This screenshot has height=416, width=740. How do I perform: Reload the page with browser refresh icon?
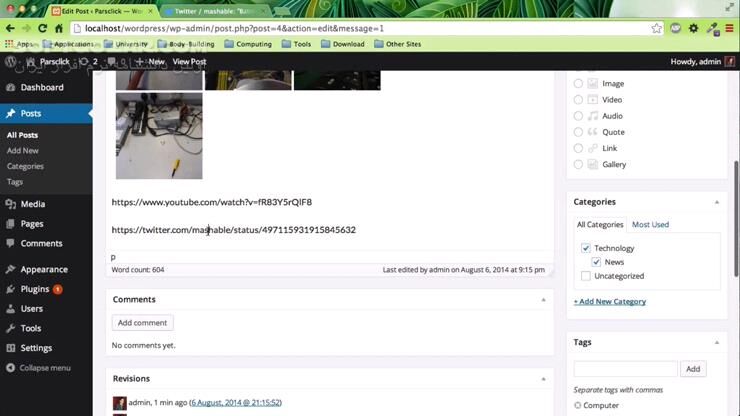pyautogui.click(x=43, y=28)
